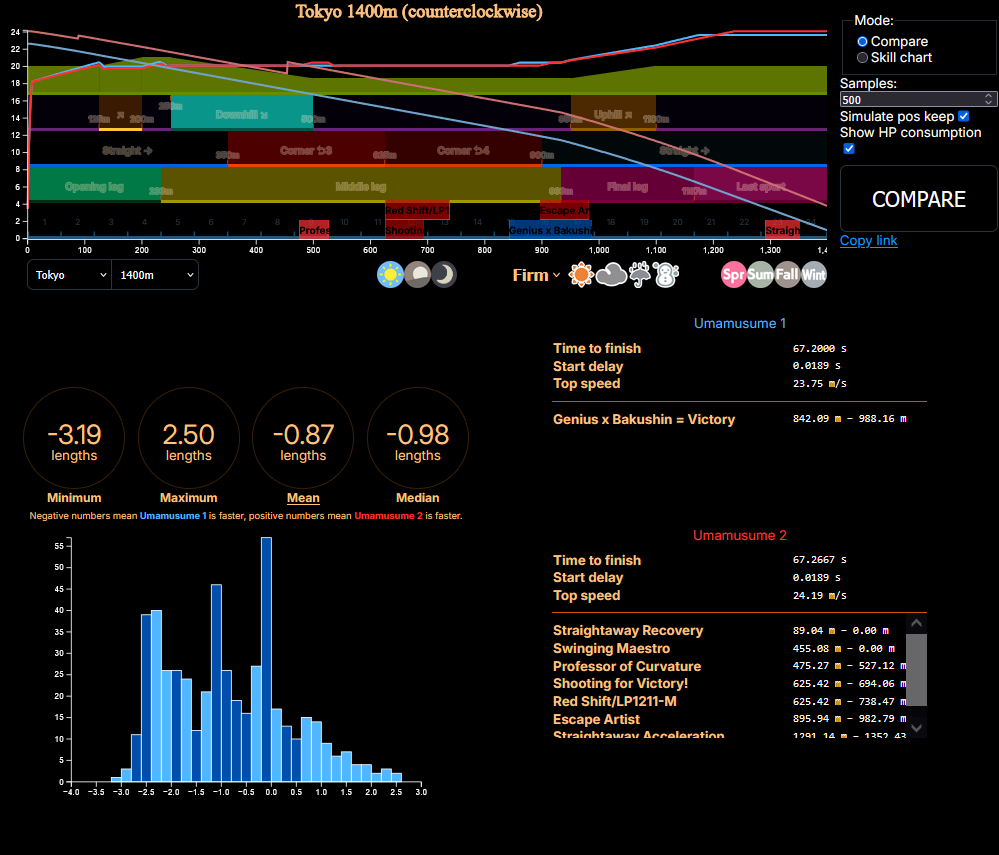This screenshot has height=855, width=999.
Task: Click the Last spurt phase block
Action: pyautogui.click(x=760, y=185)
